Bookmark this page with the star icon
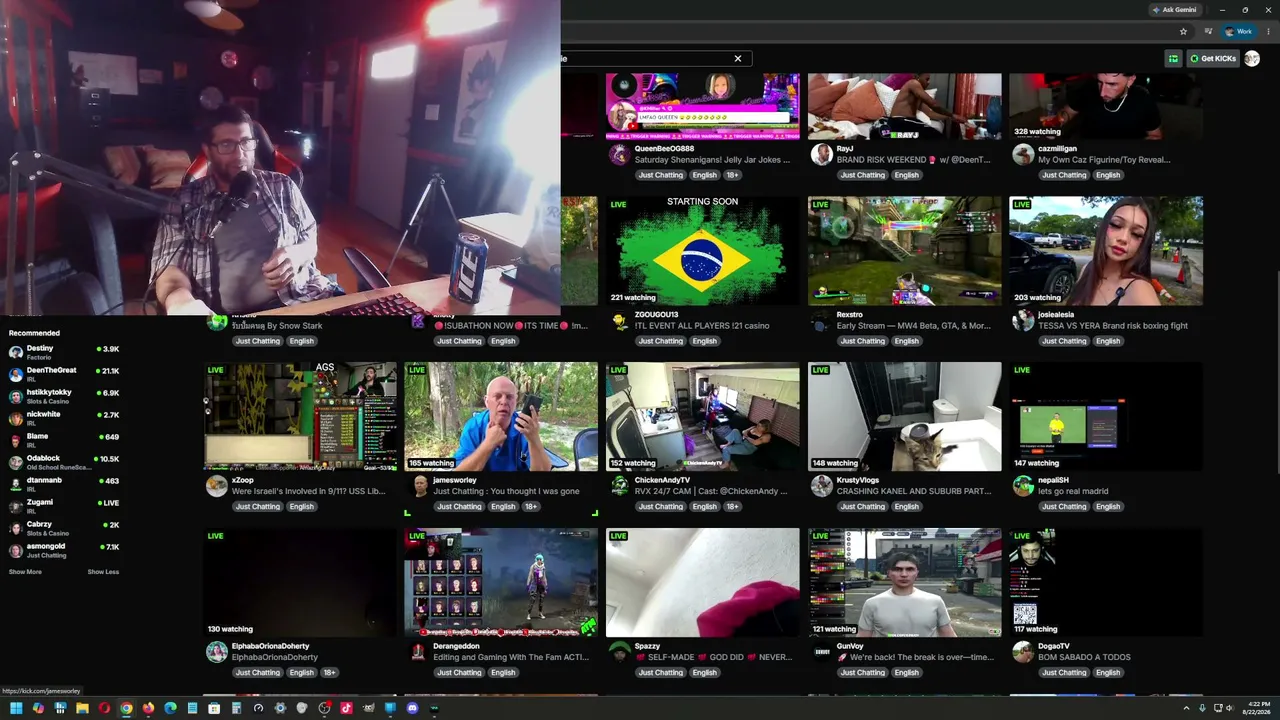Screen dimensions: 1280x720 coord(1183,31)
